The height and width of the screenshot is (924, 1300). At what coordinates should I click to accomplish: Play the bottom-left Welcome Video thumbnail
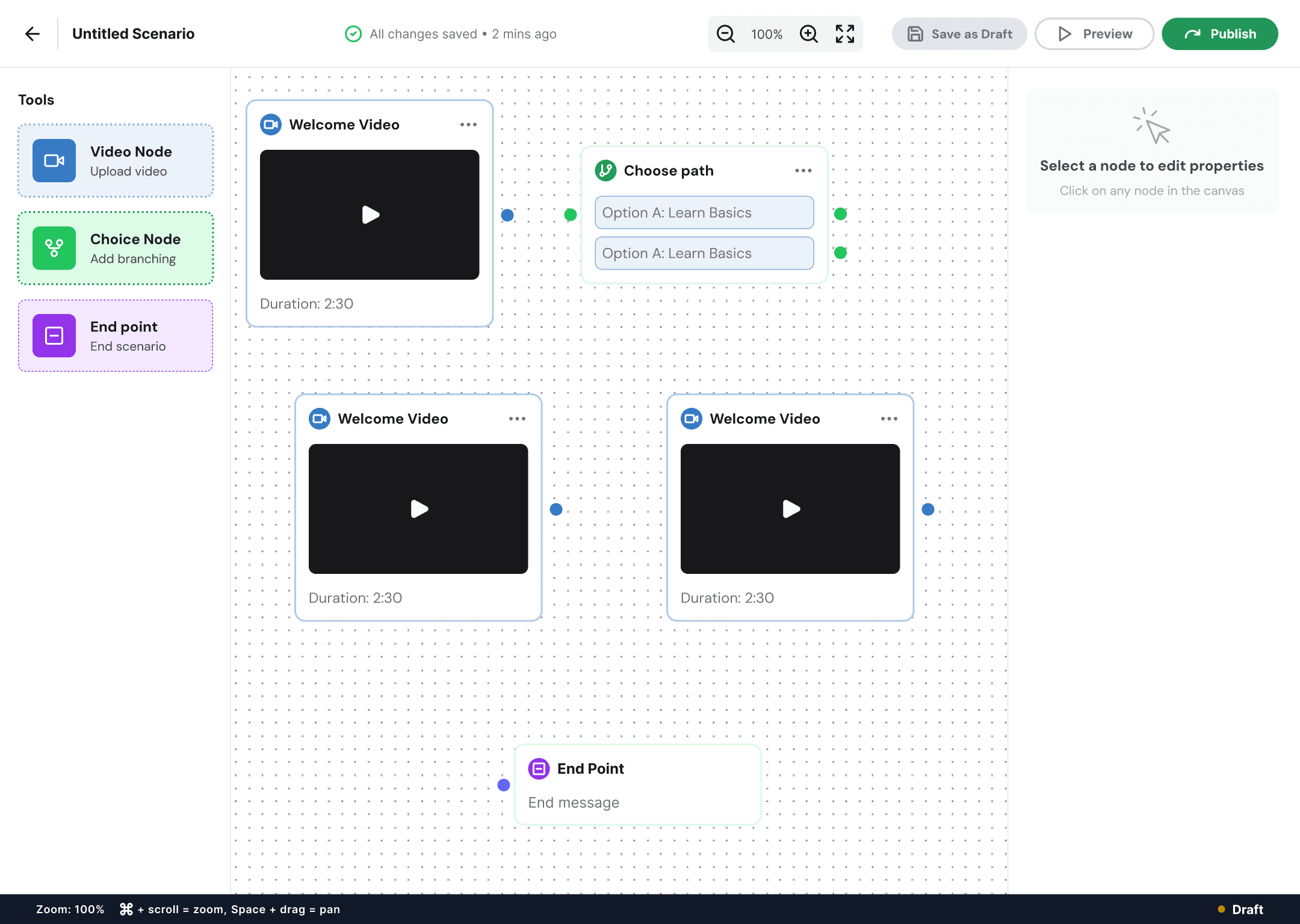418,509
